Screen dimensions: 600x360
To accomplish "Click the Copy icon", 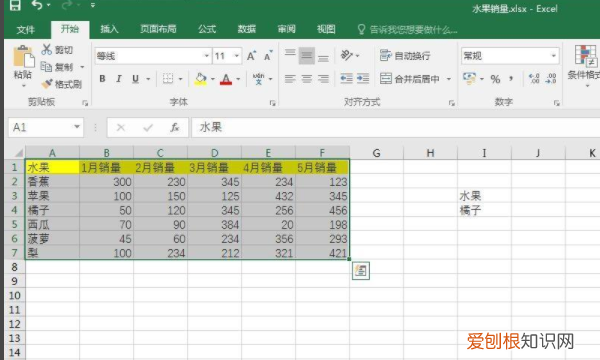I will pyautogui.click(x=46, y=67).
